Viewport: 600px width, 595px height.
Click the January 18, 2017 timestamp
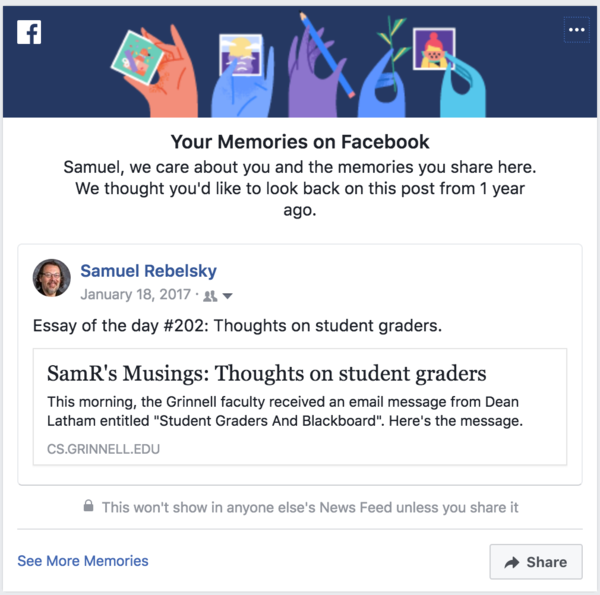137,295
